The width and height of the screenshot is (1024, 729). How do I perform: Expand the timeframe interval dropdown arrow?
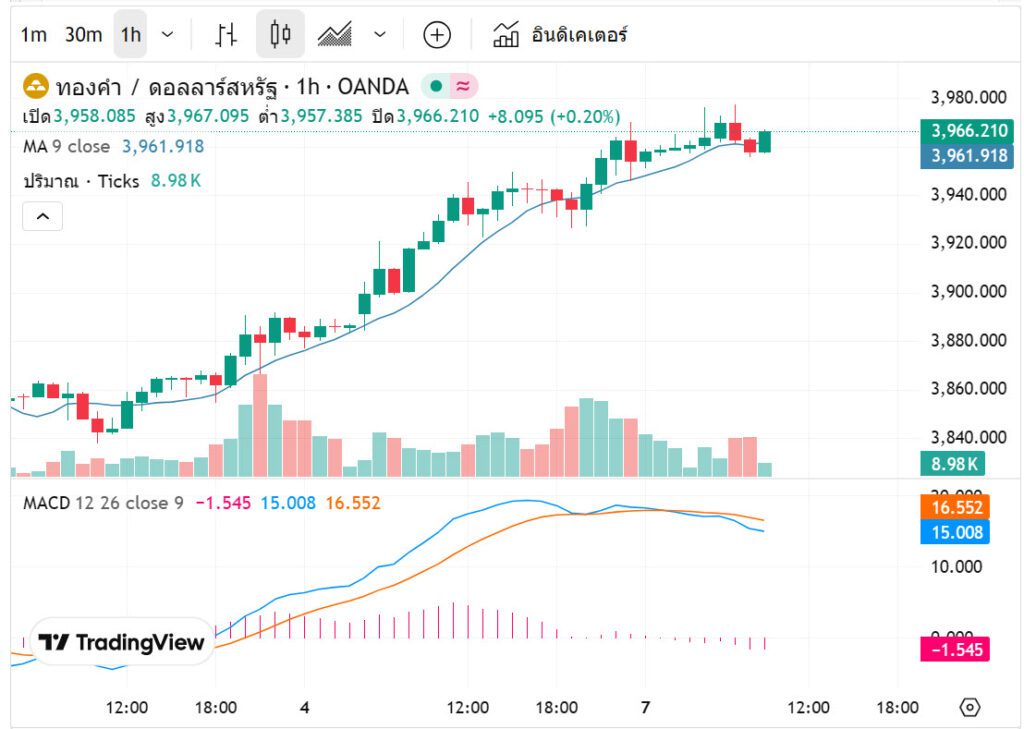coord(167,35)
